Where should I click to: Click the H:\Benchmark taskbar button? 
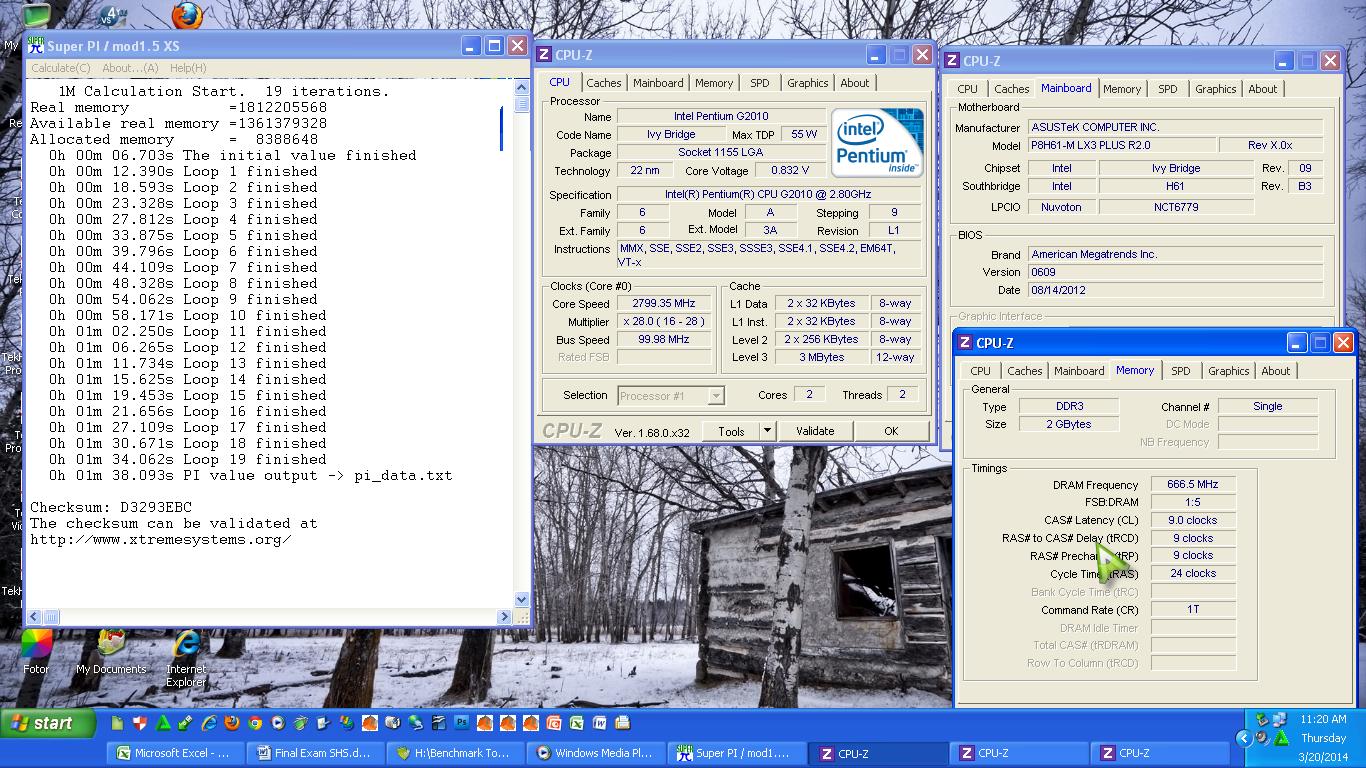[455, 753]
